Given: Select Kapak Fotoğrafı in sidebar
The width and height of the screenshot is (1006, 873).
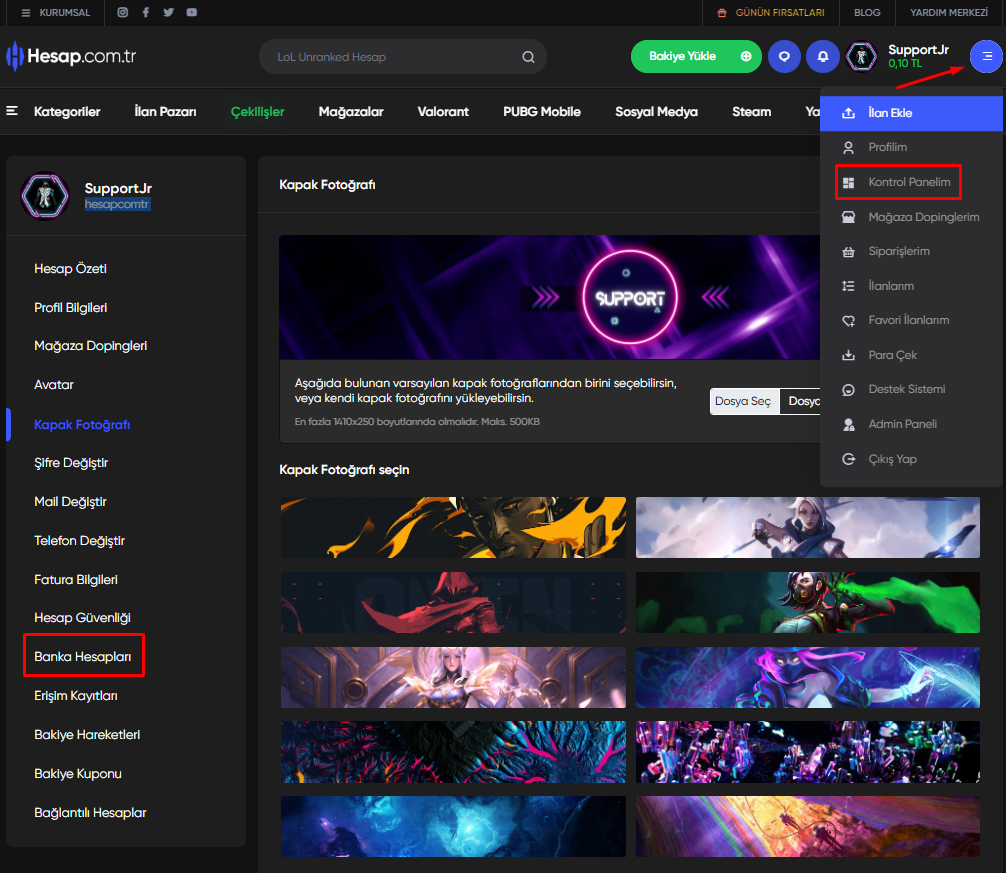Looking at the screenshot, I should tap(82, 425).
